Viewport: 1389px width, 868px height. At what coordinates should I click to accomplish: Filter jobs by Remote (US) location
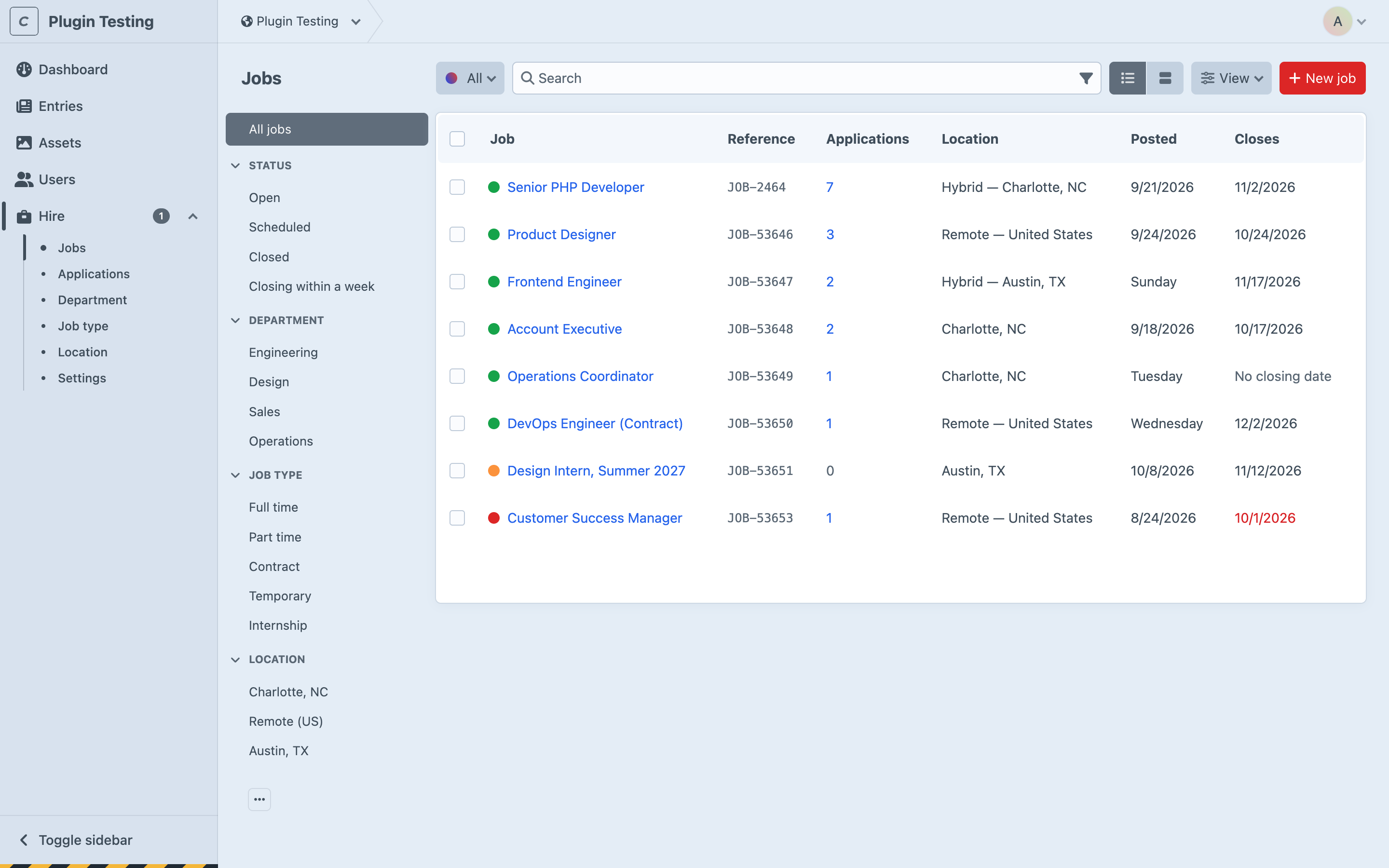tap(286, 721)
